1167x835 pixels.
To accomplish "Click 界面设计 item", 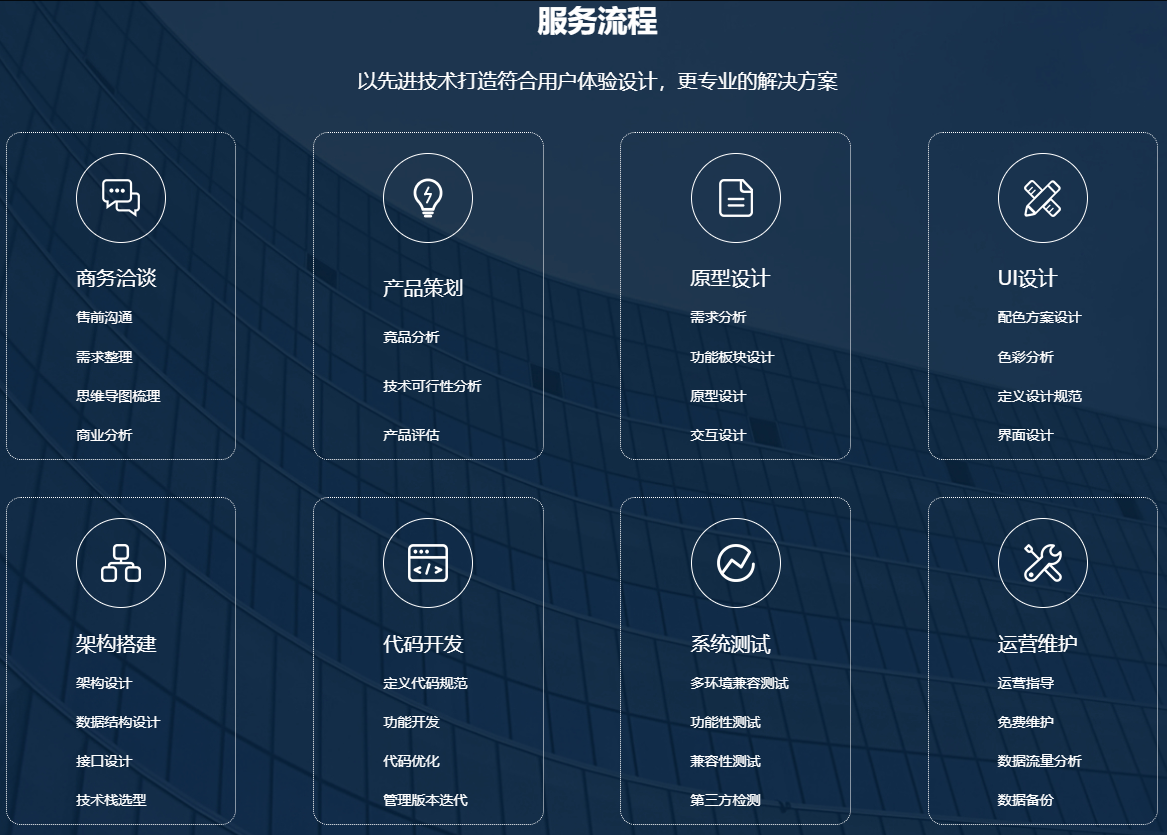I will [1026, 435].
